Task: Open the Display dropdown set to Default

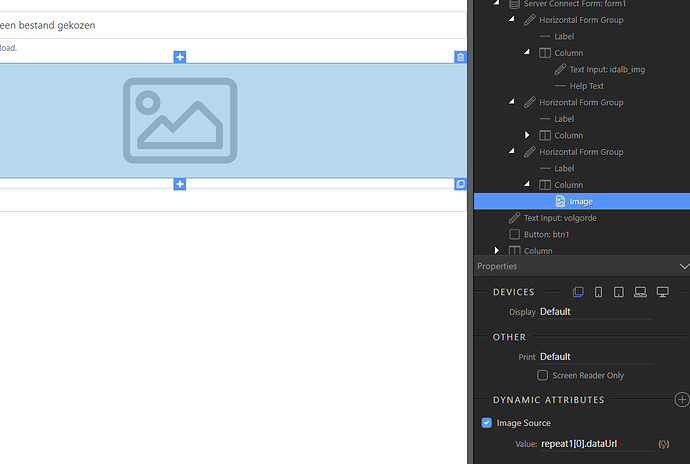Action: [x=596, y=312]
